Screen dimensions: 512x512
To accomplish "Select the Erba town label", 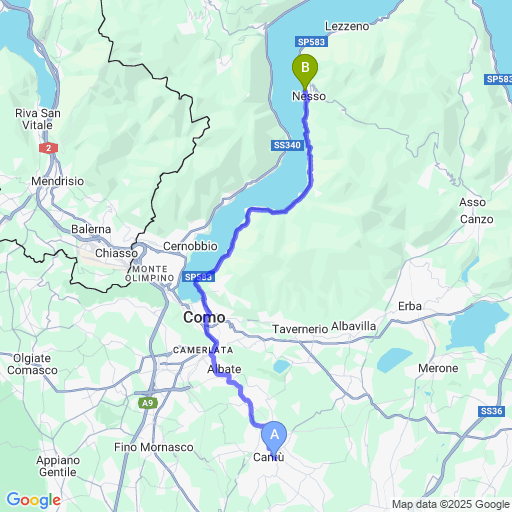I will [x=410, y=306].
